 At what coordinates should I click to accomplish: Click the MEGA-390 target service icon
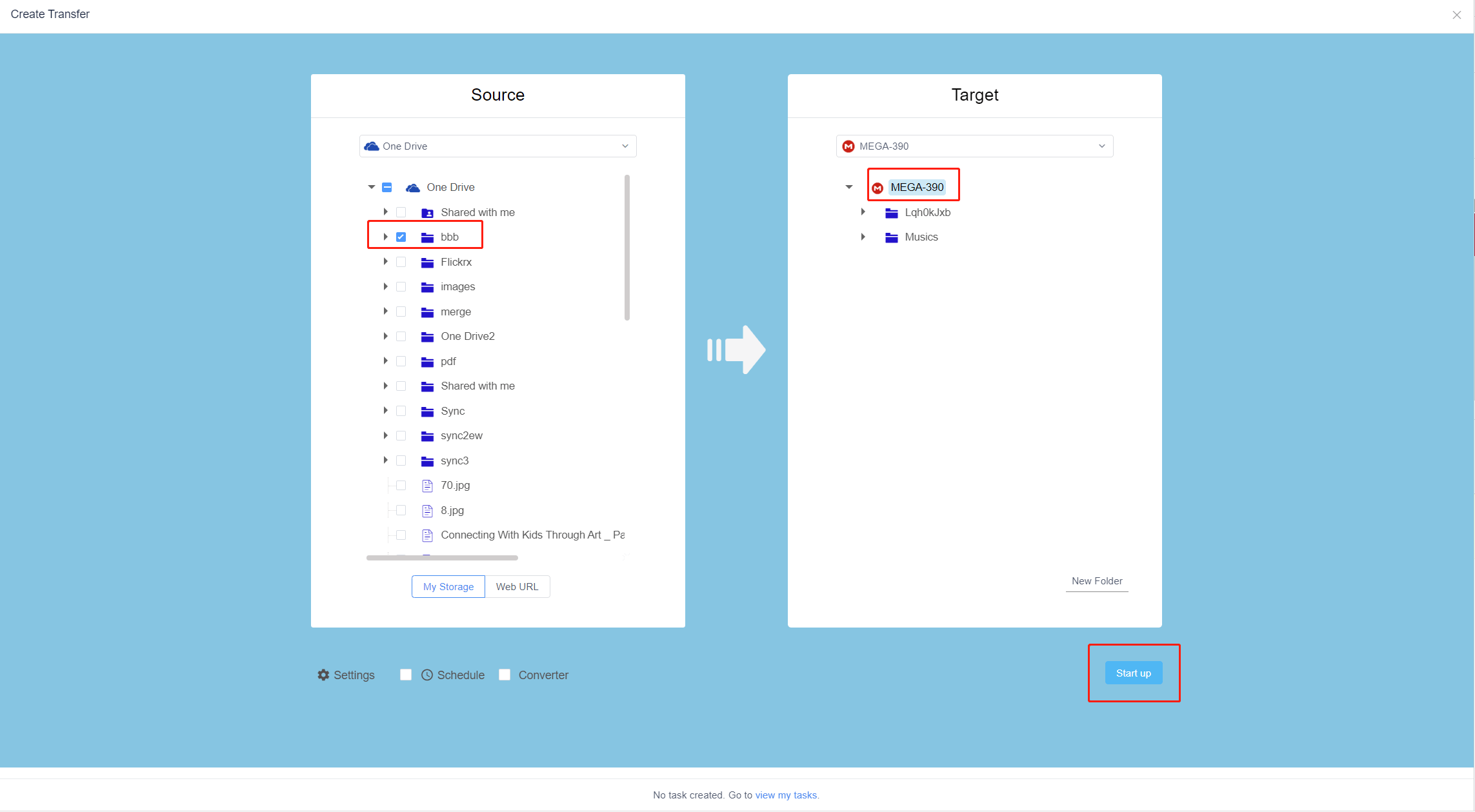pyautogui.click(x=877, y=187)
